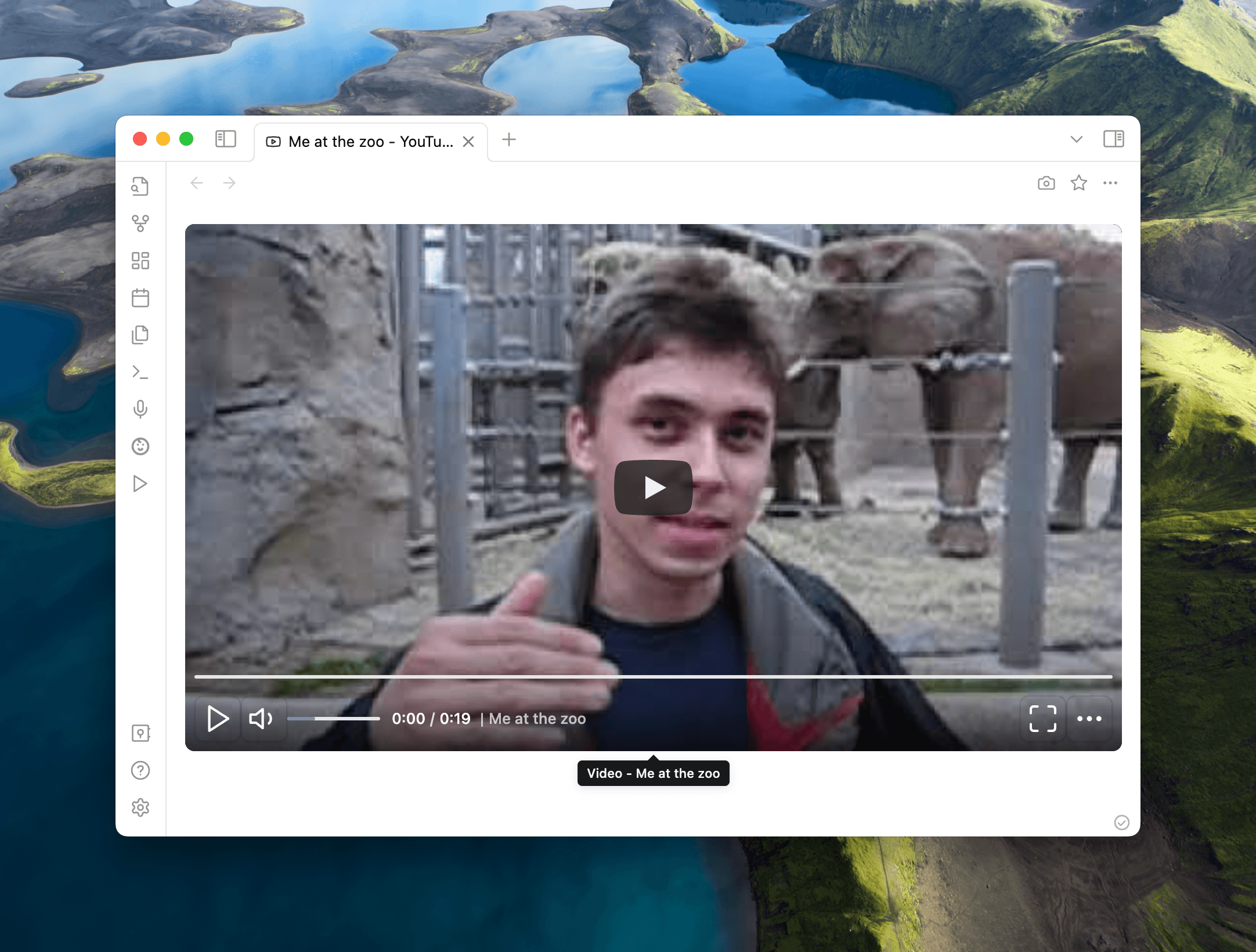Open the terminal icon in the sidebar
This screenshot has width=1256, height=952.
(140, 372)
